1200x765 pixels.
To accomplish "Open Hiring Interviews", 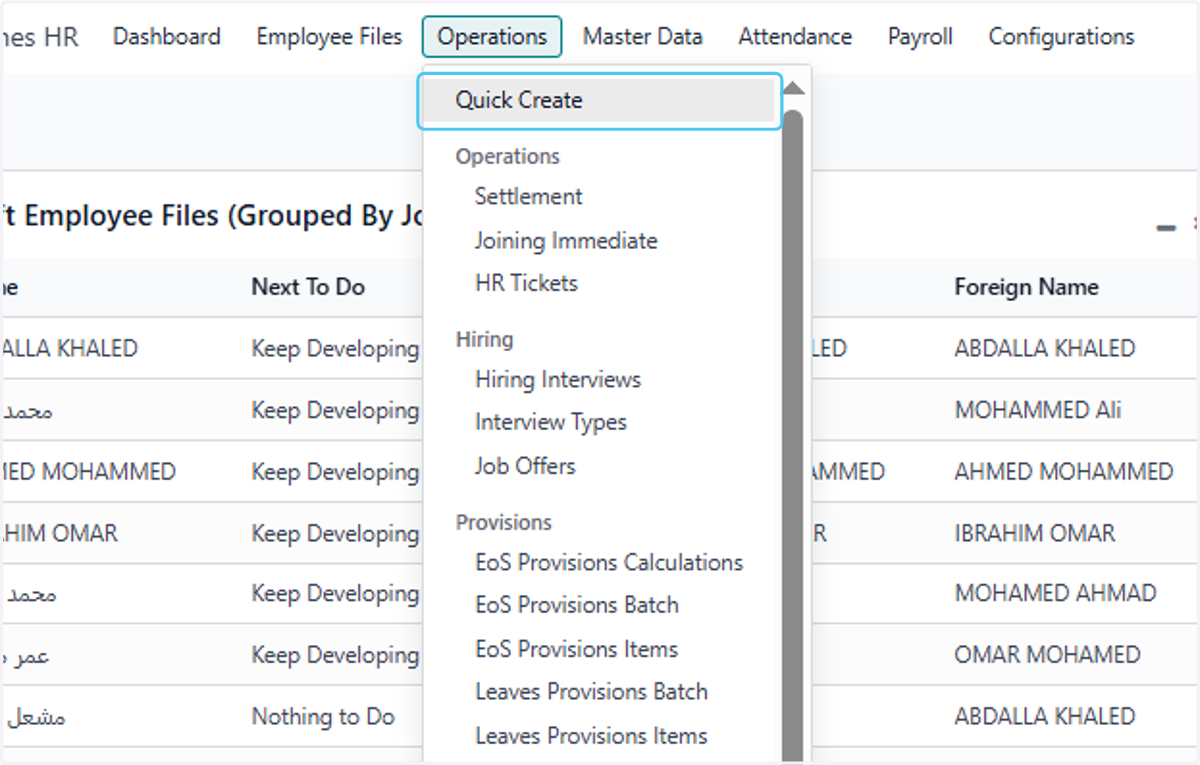I will tap(558, 380).
